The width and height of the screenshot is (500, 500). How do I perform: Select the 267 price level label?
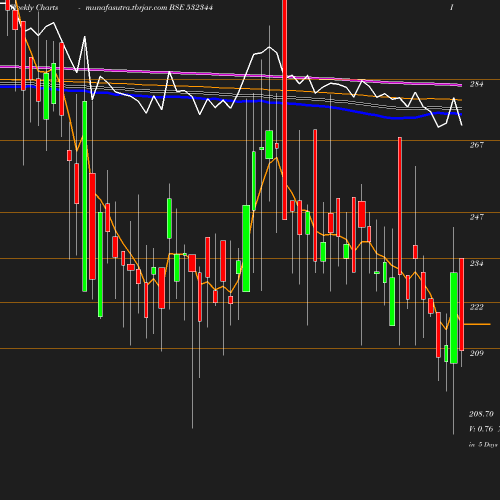pos(476,145)
